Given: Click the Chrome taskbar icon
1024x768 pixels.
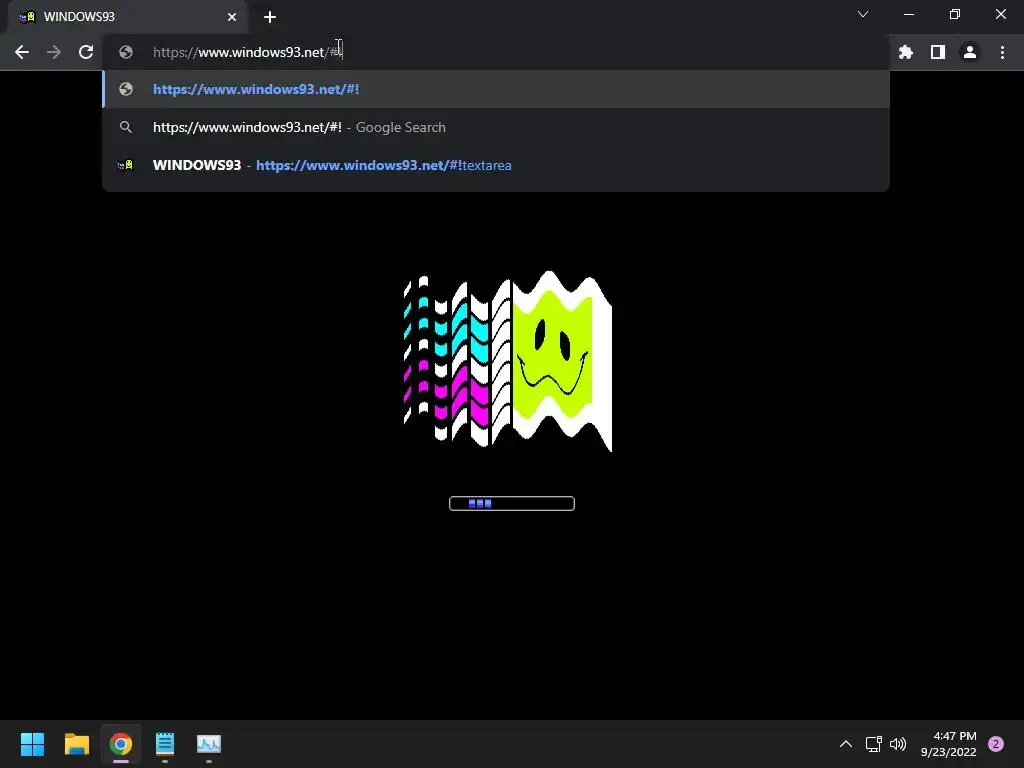Looking at the screenshot, I should [x=121, y=744].
